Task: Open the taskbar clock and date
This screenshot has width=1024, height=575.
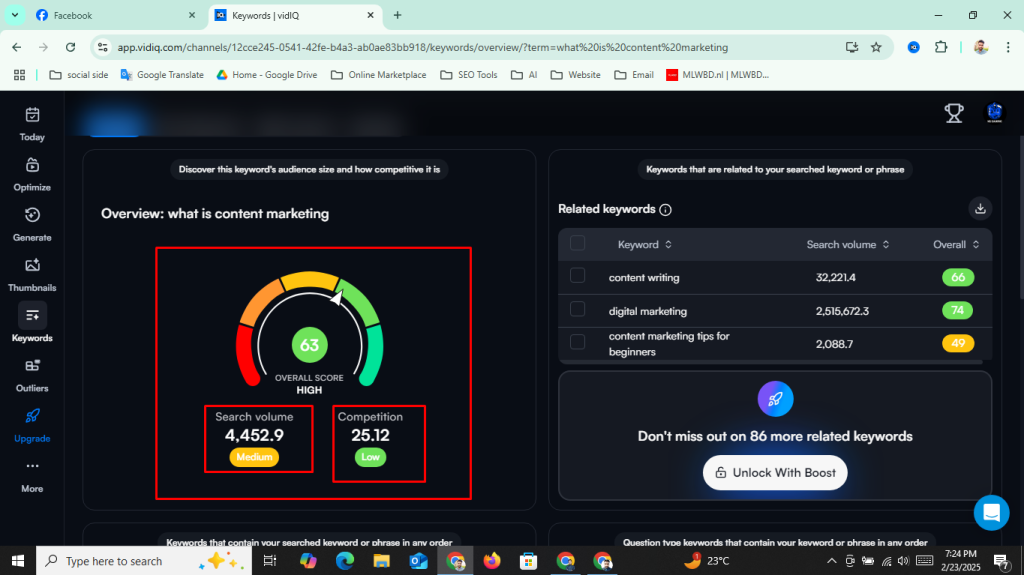Action: pos(961,561)
